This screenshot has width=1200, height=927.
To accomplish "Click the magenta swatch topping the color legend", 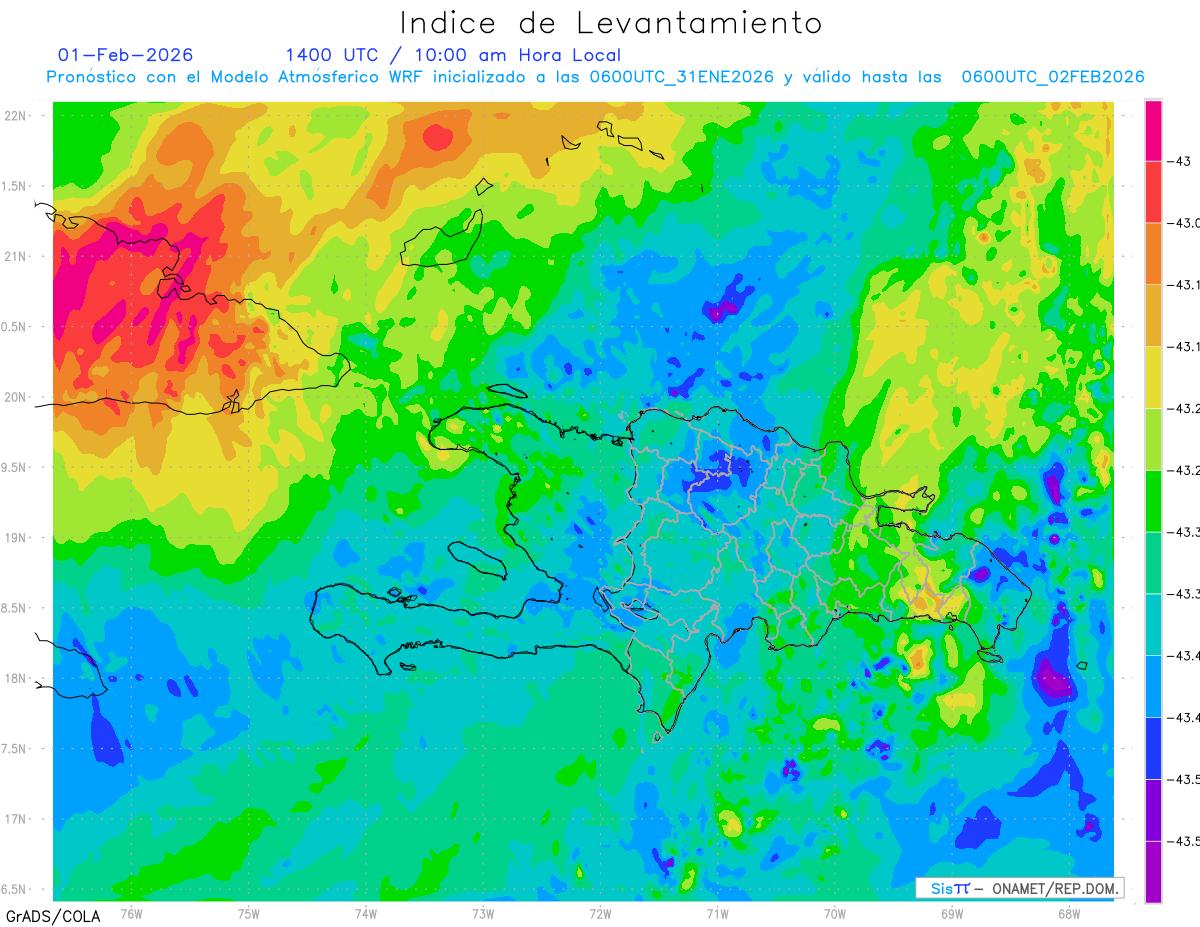I will [1153, 130].
